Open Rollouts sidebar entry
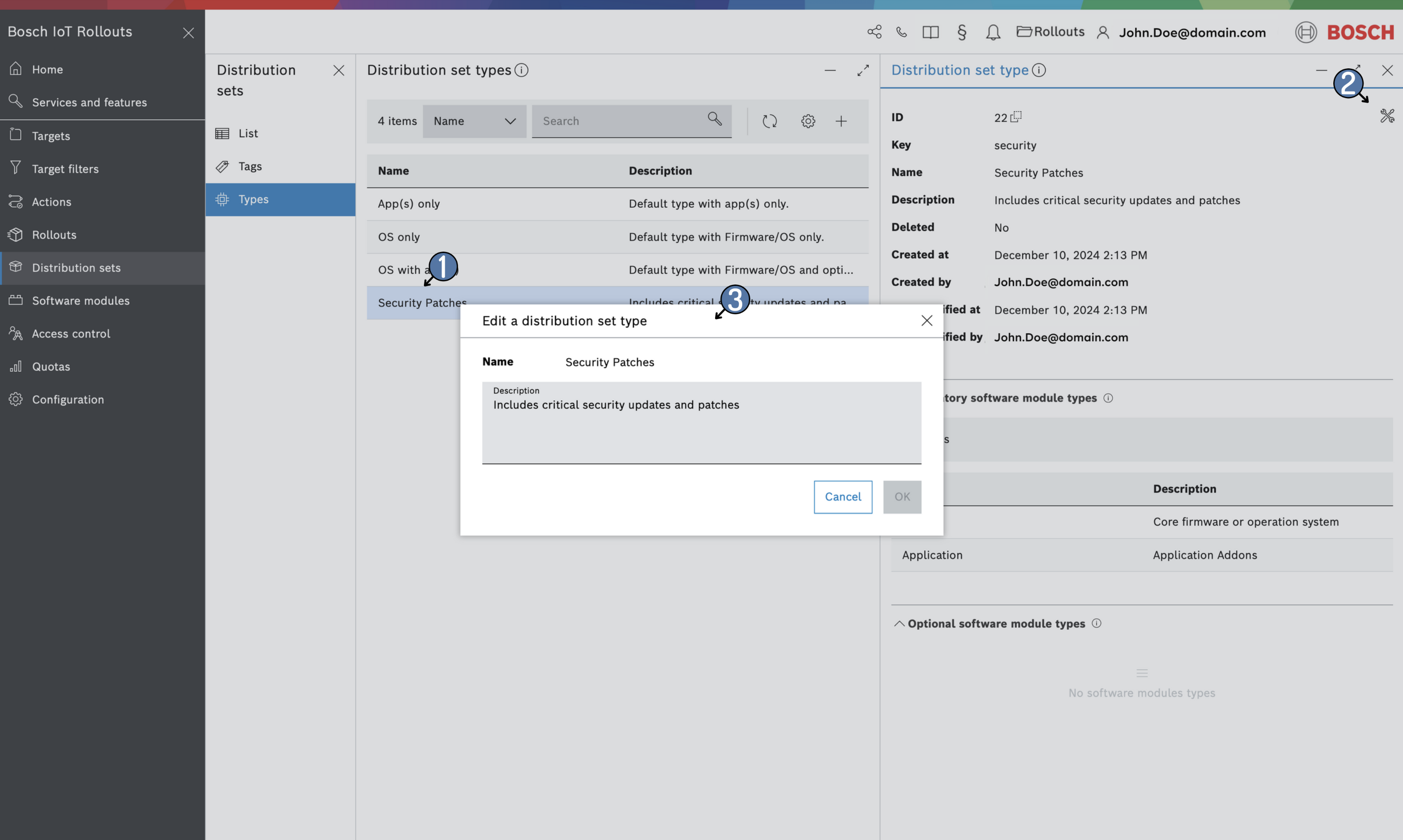The width and height of the screenshot is (1403, 840). click(103, 235)
